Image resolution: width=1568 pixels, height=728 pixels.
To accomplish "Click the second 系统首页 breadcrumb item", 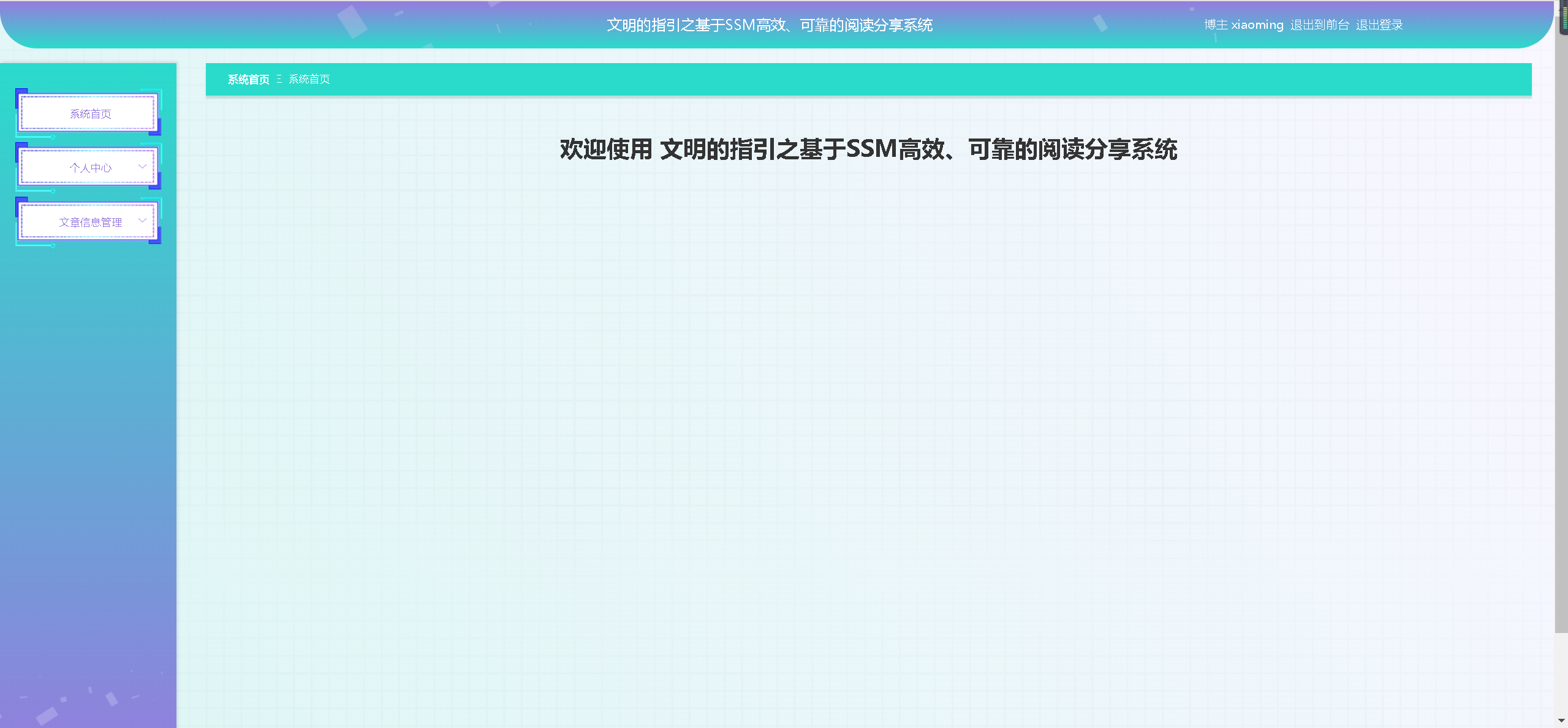I will [x=309, y=80].
